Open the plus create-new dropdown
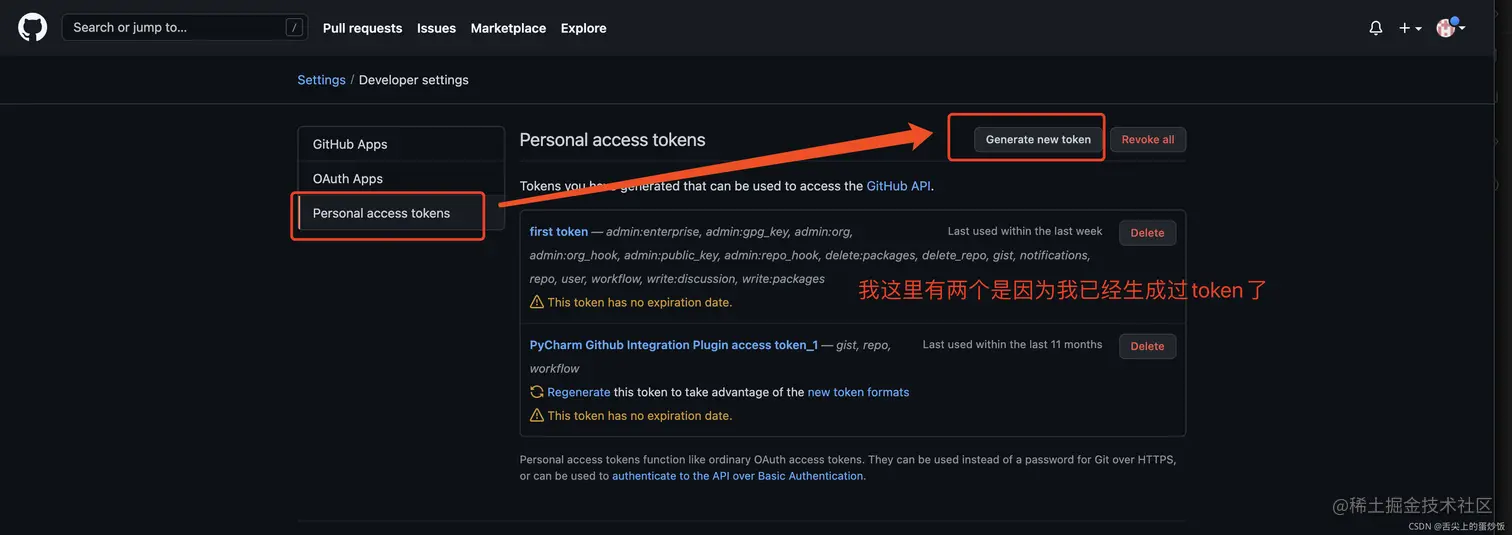Viewport: 1512px width, 535px height. [1410, 28]
